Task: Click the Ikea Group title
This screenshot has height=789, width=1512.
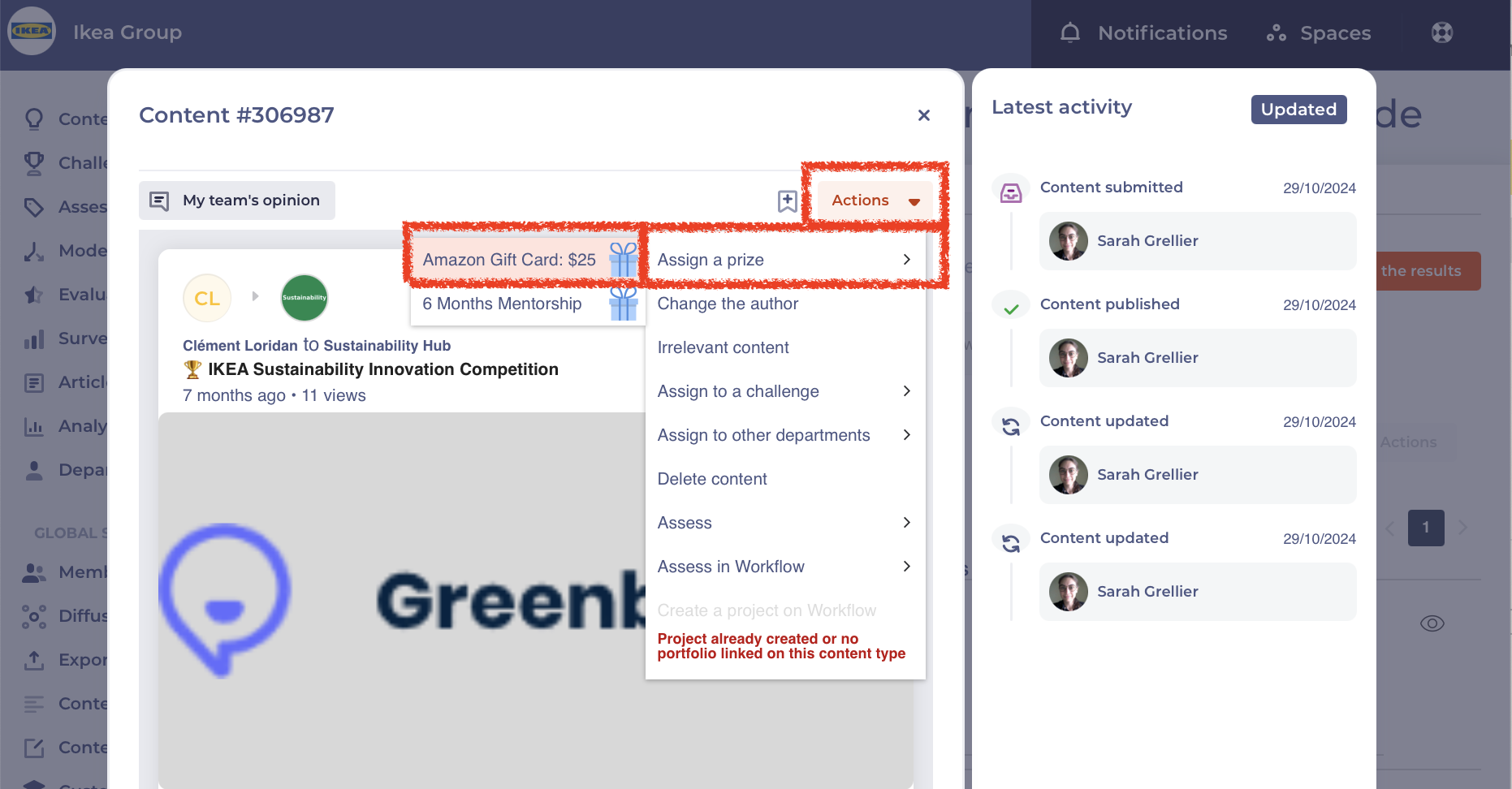Action: pyautogui.click(x=127, y=32)
